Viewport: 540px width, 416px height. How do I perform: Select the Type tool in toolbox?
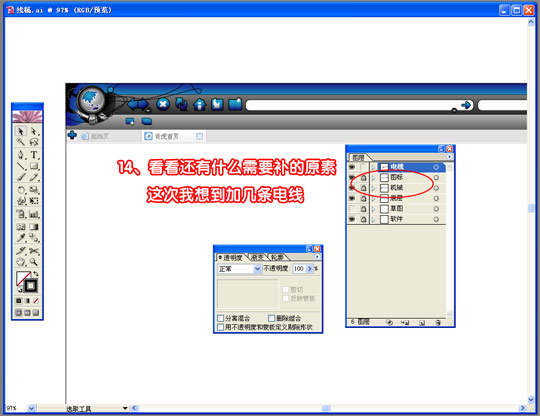pos(34,155)
